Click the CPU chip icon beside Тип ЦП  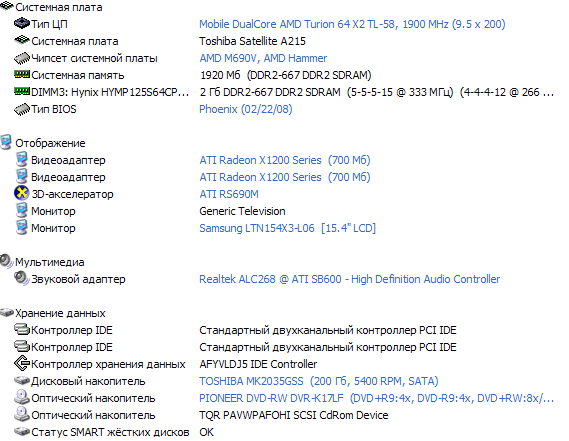click(21, 24)
